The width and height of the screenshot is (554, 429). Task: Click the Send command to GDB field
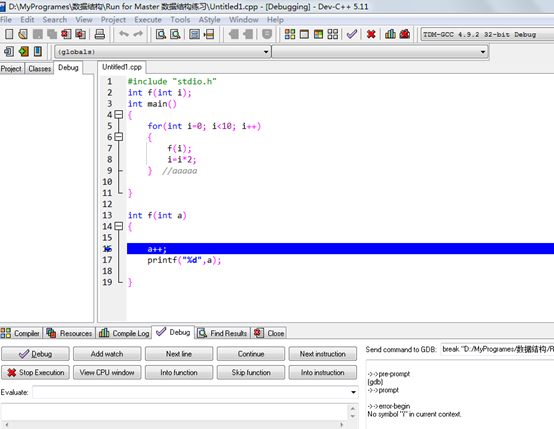pos(497,349)
